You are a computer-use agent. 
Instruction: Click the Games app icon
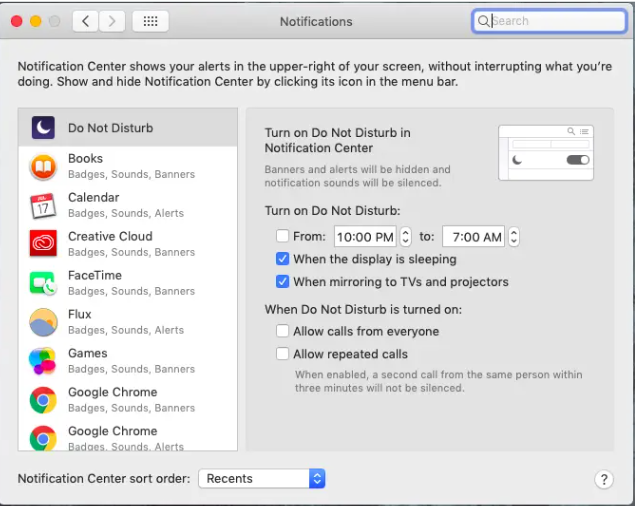[42, 361]
